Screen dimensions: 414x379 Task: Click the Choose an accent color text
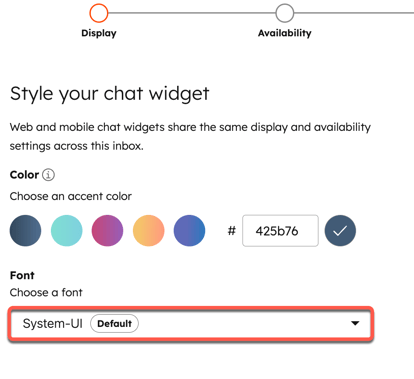coord(71,196)
